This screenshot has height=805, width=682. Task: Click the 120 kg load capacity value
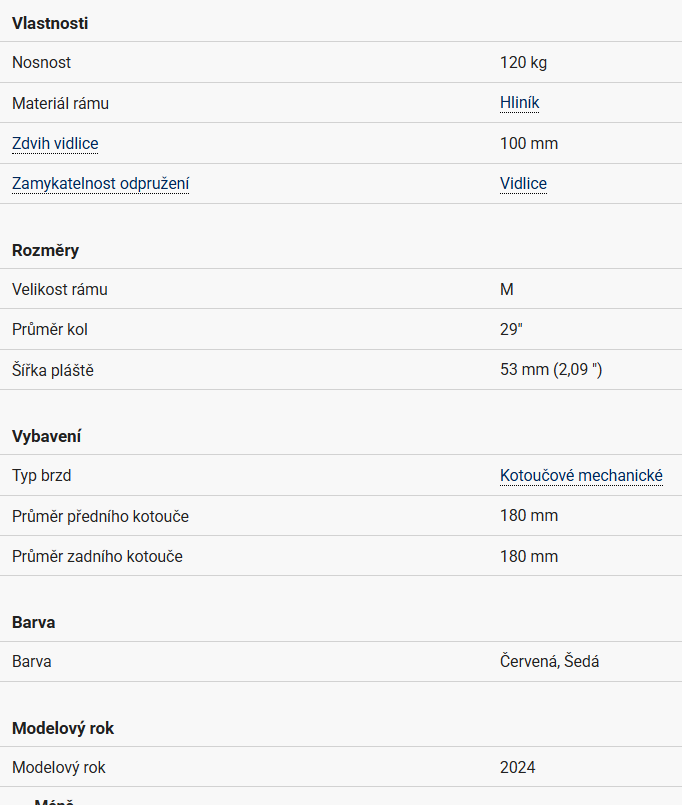(523, 62)
